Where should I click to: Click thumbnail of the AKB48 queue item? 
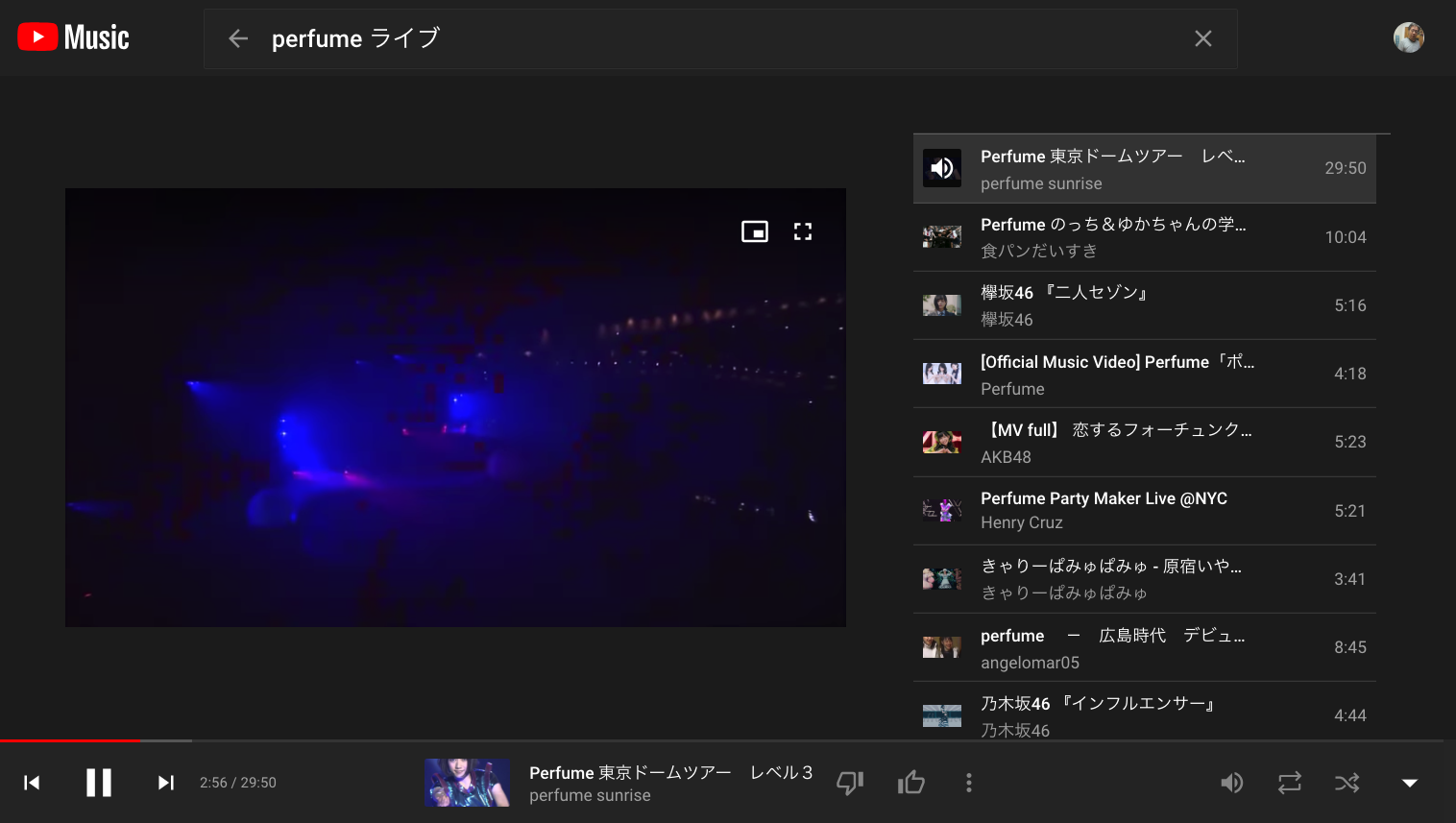coord(942,442)
